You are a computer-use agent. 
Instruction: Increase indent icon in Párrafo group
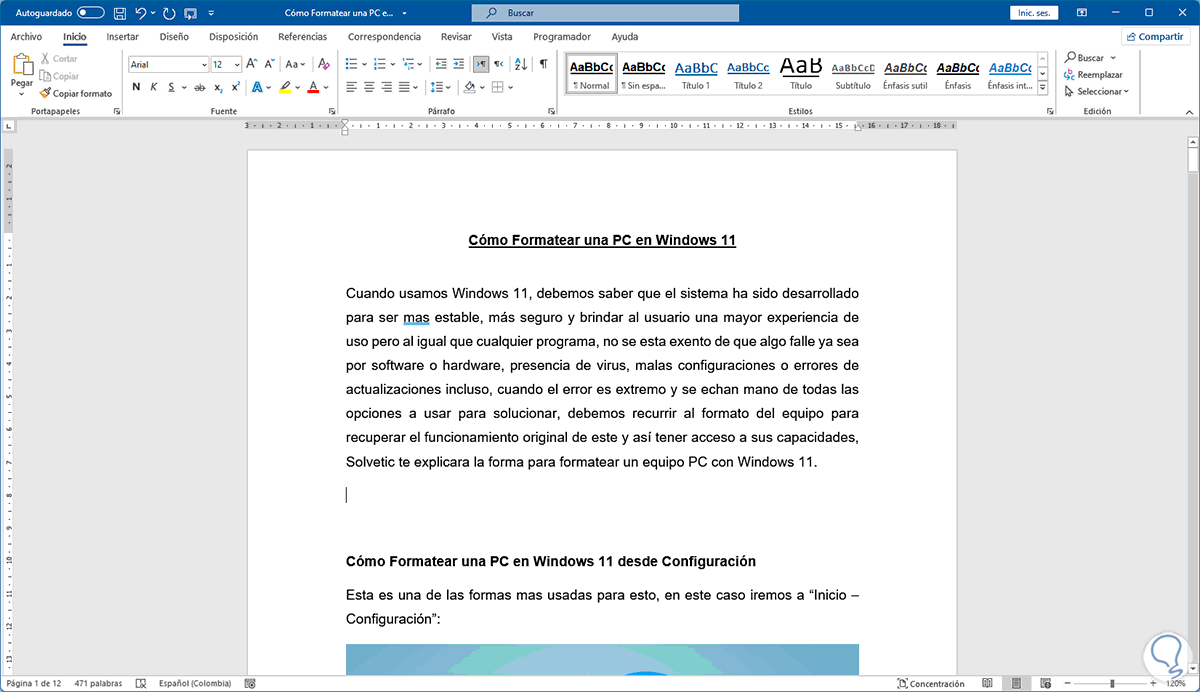tap(461, 64)
